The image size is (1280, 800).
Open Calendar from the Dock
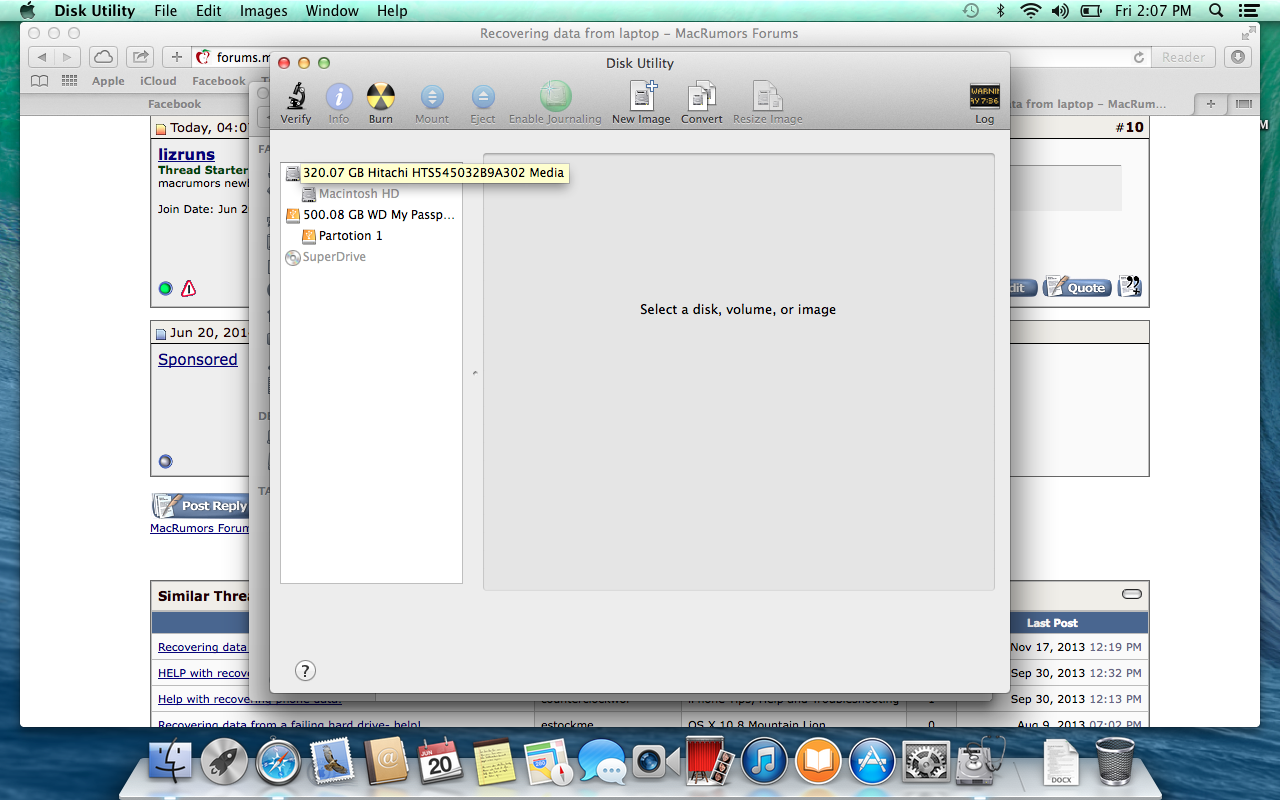440,763
